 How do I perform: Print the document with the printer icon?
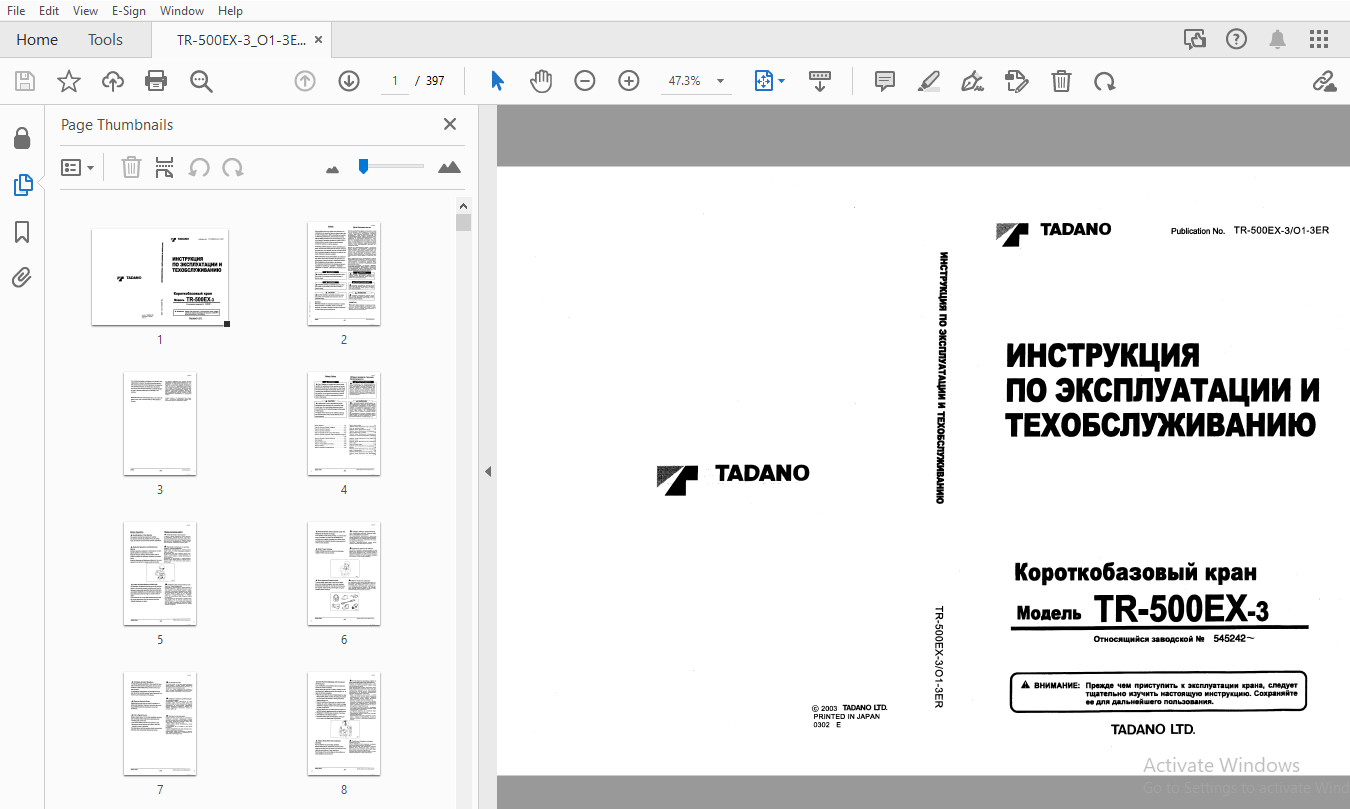pyautogui.click(x=156, y=81)
